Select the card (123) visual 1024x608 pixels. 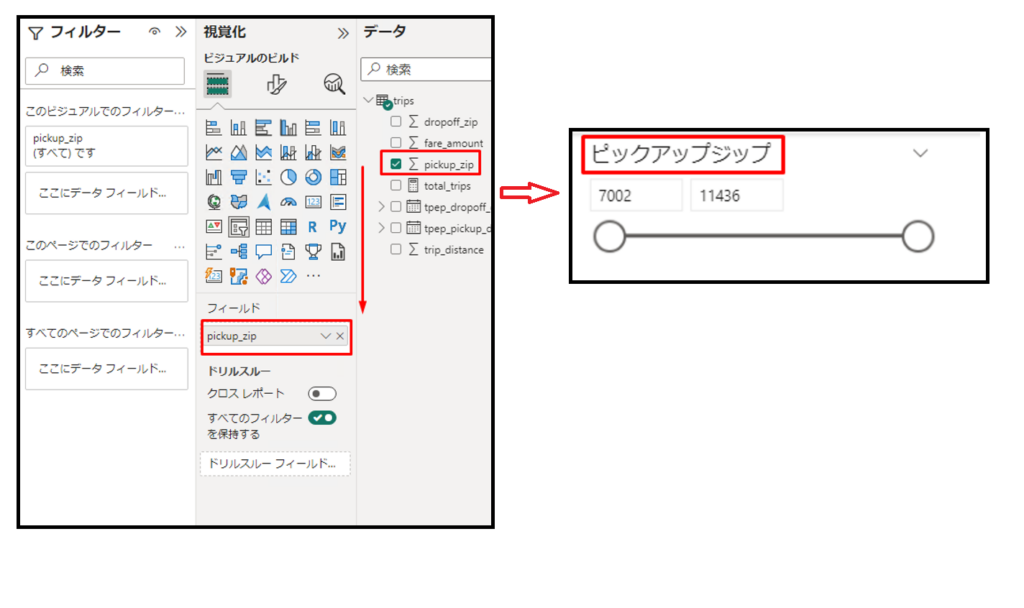point(313,202)
